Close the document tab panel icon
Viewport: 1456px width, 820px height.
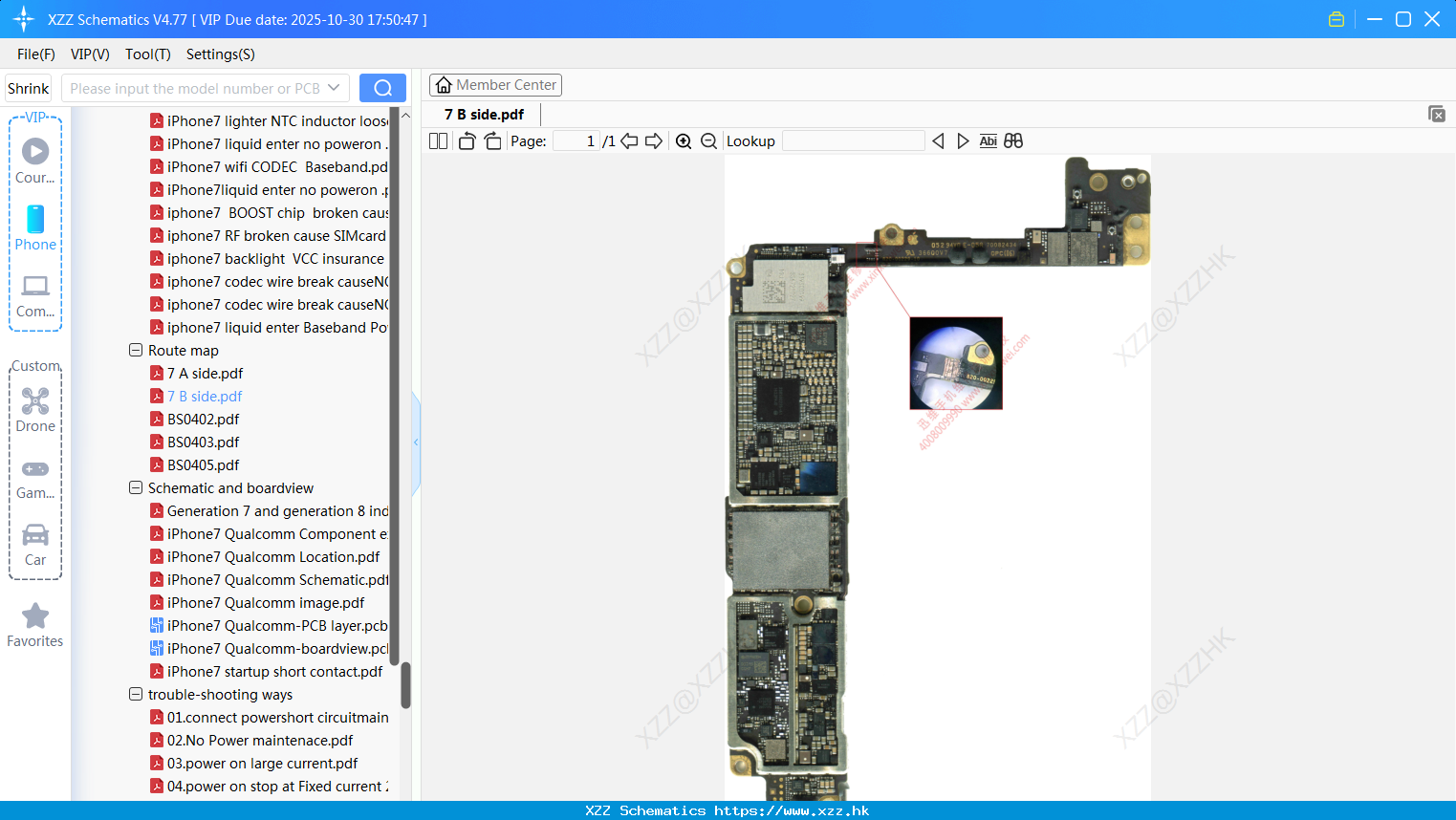click(x=1437, y=114)
